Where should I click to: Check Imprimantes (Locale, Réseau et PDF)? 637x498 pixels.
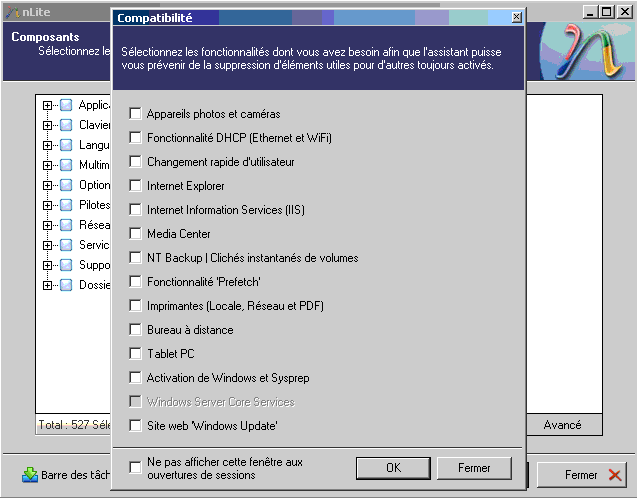[x=135, y=305]
